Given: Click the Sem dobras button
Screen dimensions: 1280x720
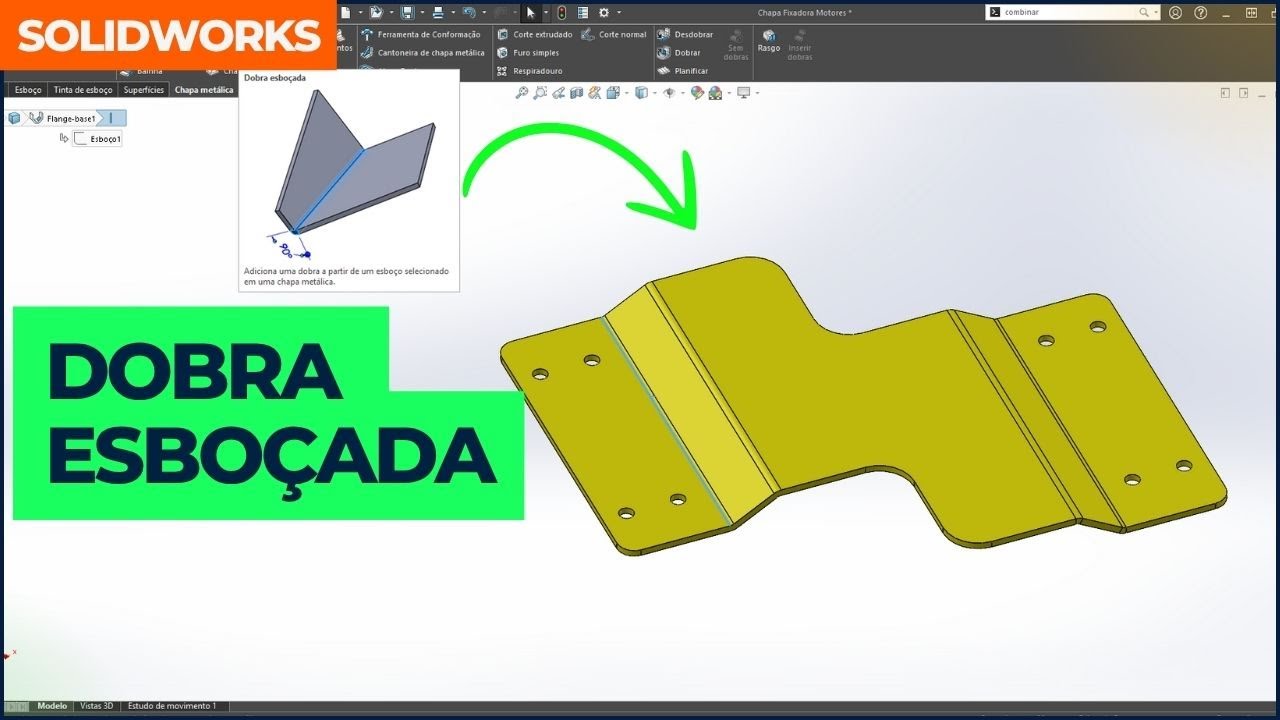Looking at the screenshot, I should click(736, 45).
